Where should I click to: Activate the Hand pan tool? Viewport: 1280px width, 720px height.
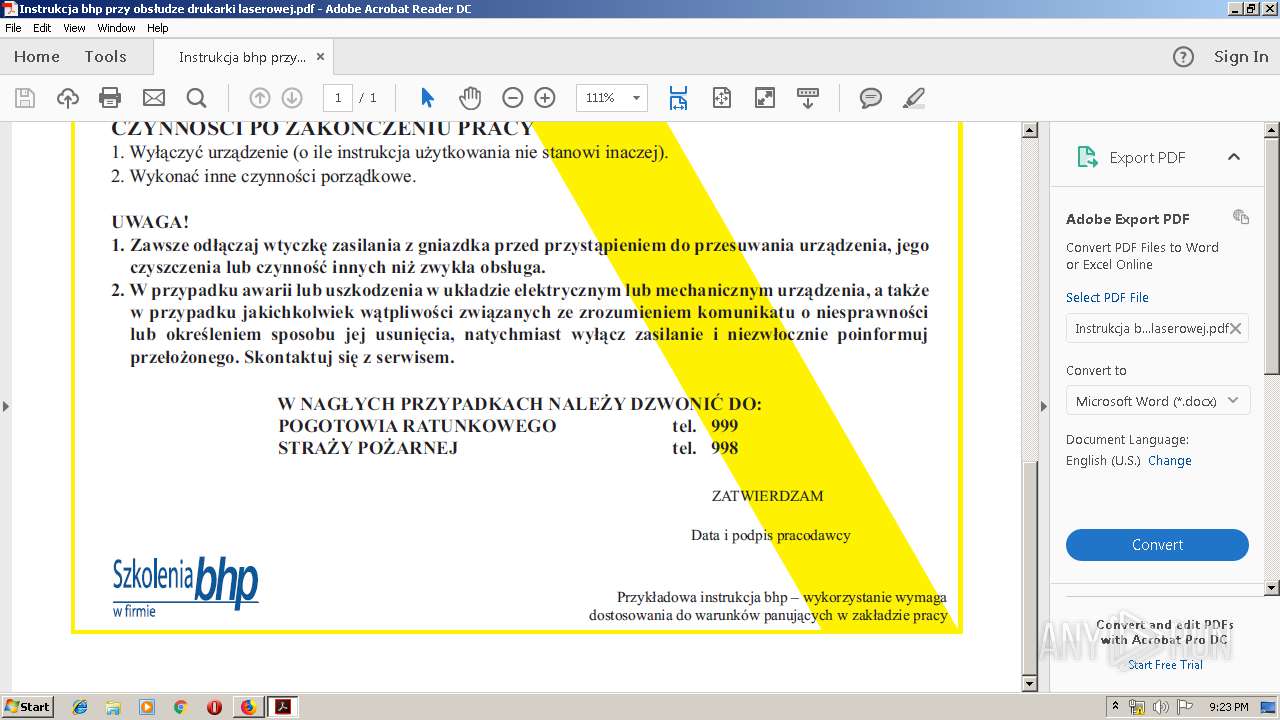470,98
